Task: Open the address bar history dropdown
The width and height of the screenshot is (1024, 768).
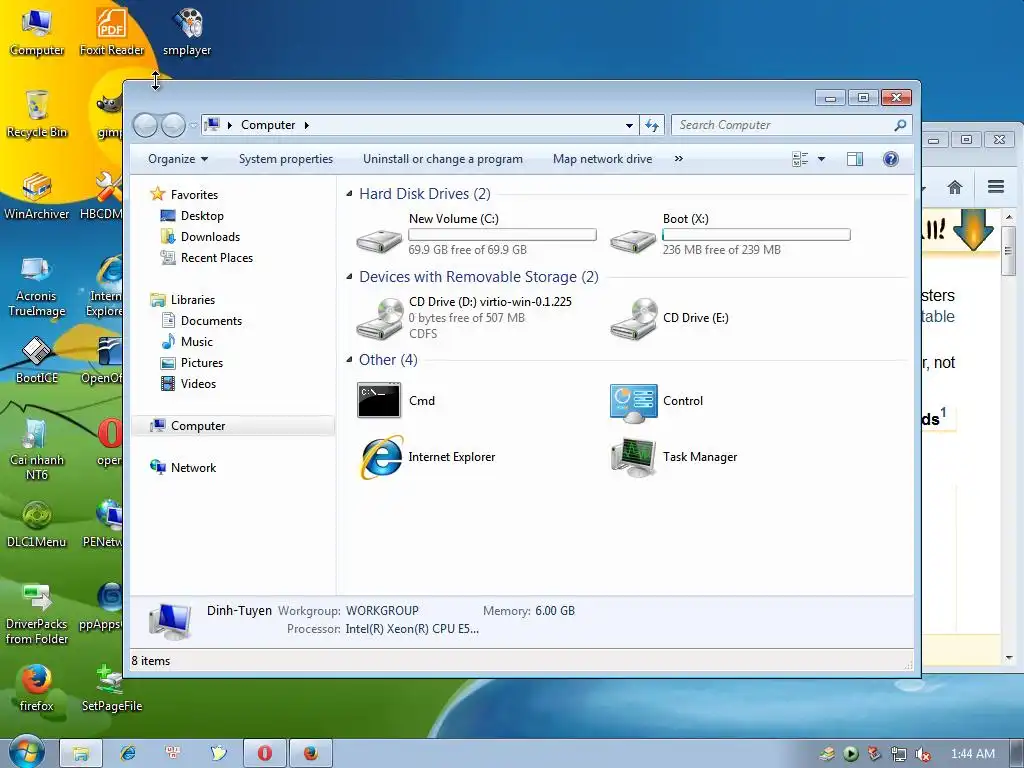Action: 629,125
